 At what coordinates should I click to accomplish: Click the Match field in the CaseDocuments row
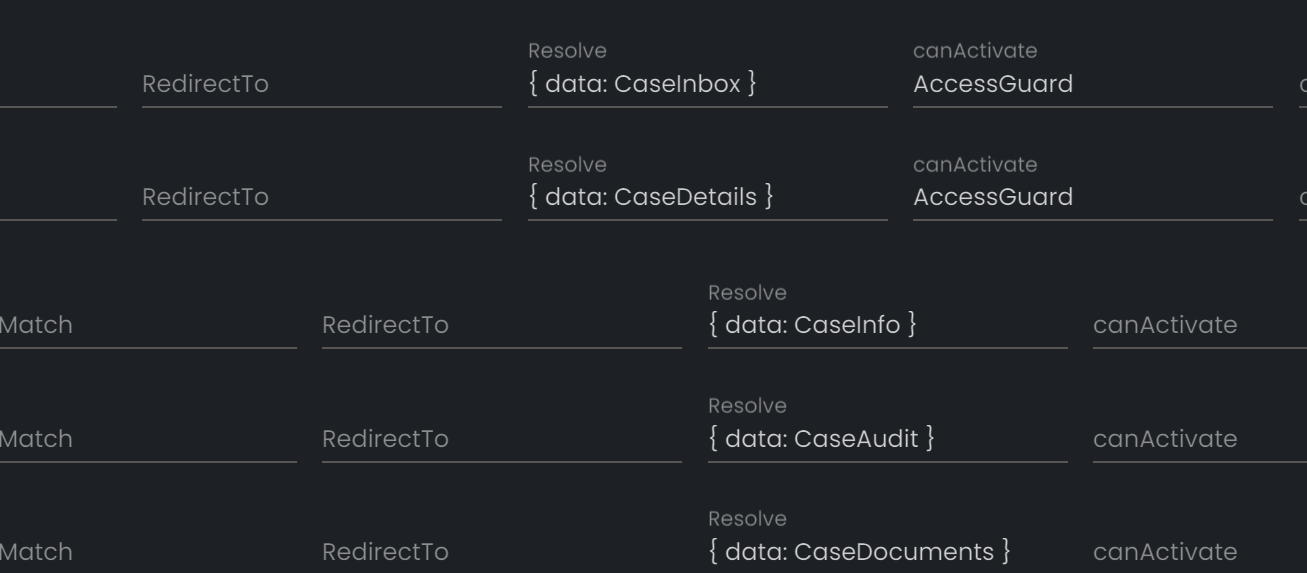click(148, 552)
